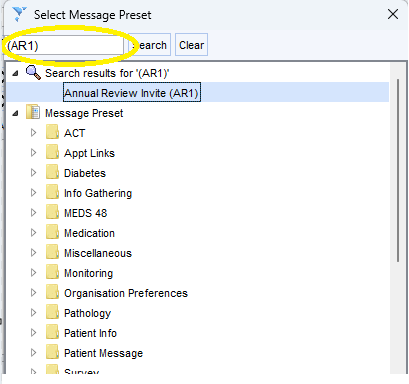
Task: Click the Pathology folder icon
Action: tap(53, 312)
